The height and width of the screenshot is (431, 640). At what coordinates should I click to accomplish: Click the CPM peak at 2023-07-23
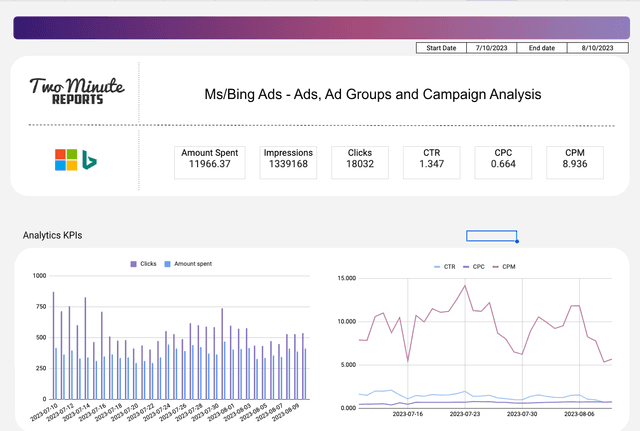(465, 286)
